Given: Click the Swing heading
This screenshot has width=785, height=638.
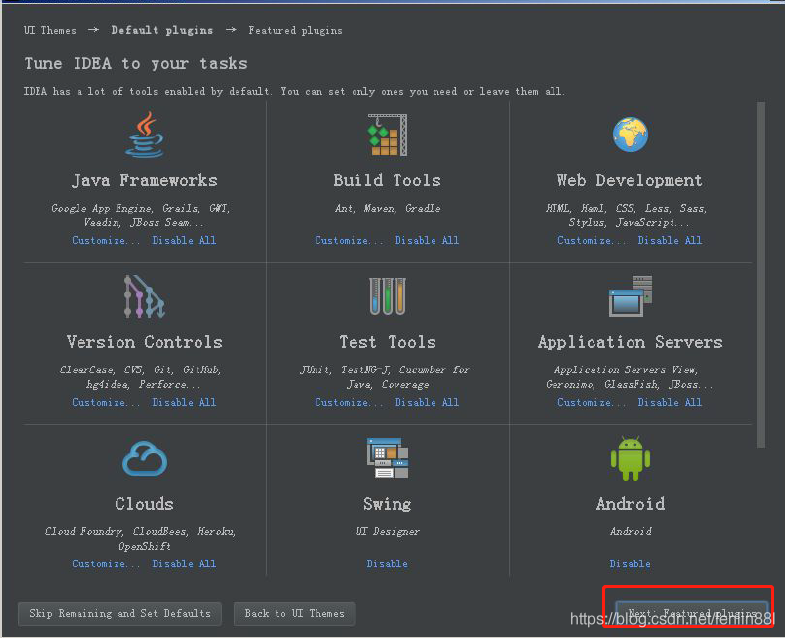Looking at the screenshot, I should click(387, 504).
